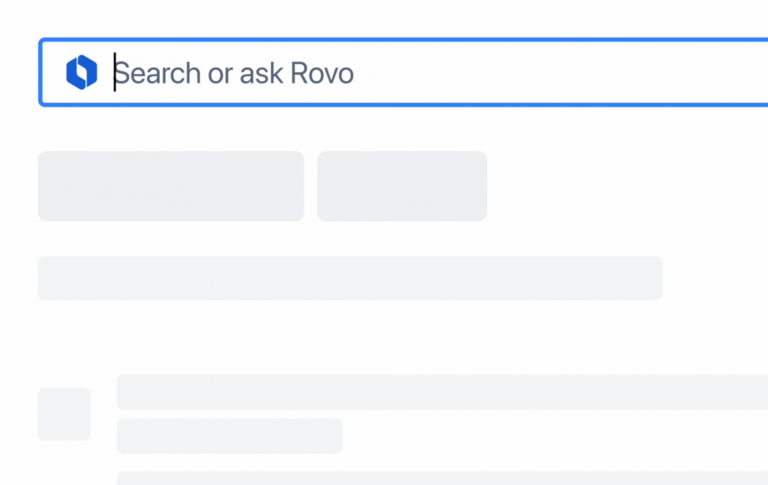This screenshot has width=768, height=485.
Task: Click the word ask in search placeholder
Action: 261,73
